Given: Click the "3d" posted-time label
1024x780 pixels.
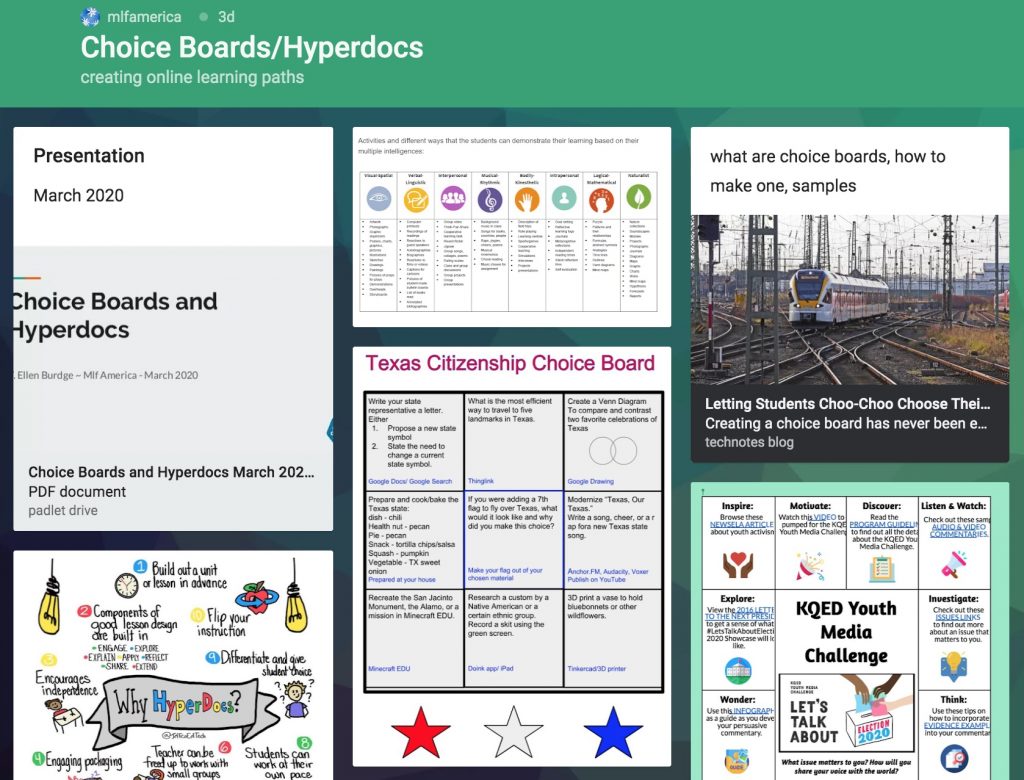Looking at the screenshot, I should pyautogui.click(x=226, y=17).
